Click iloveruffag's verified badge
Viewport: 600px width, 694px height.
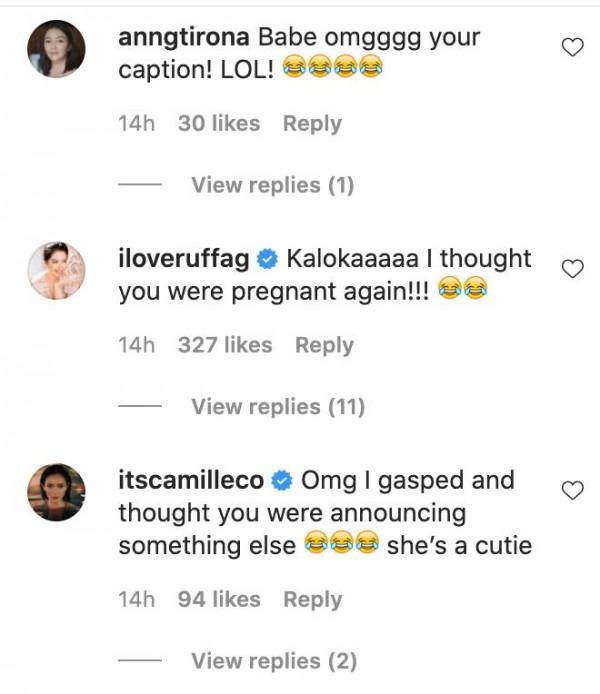[267, 260]
